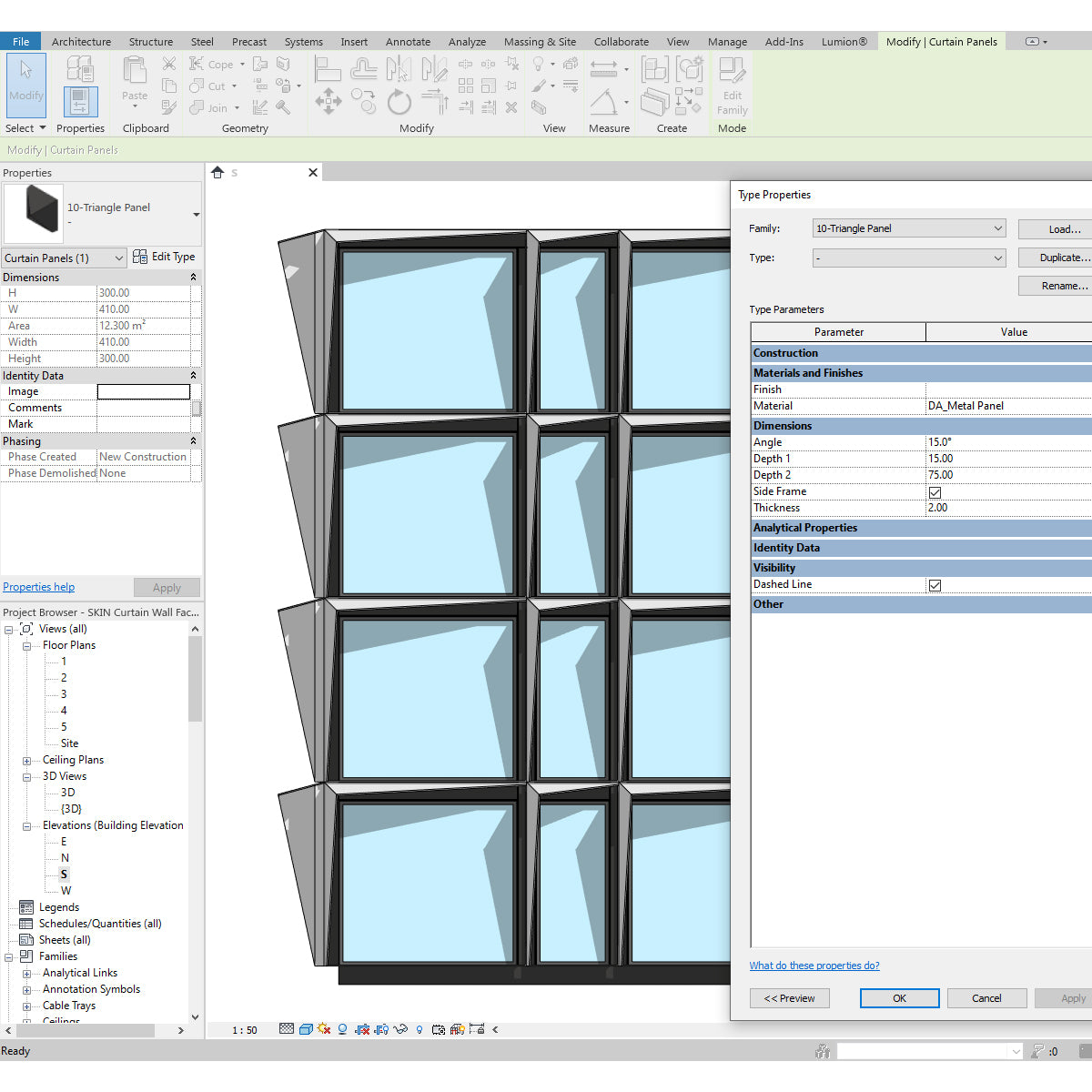1092x1092 pixels.
Task: Open the Family dropdown showing 10-Triangle Panel
Action: [x=908, y=227]
